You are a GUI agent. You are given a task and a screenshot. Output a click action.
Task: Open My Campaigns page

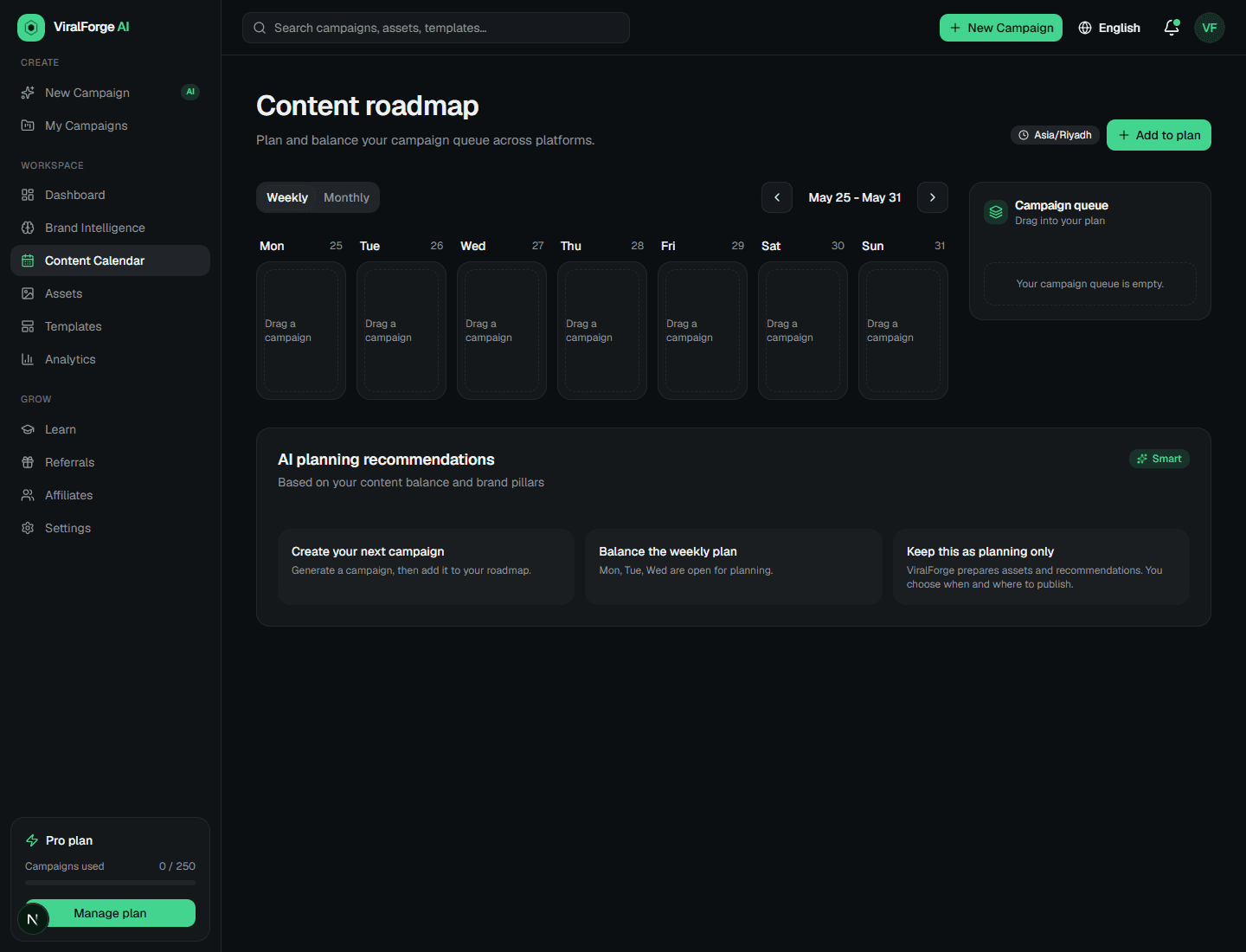pyautogui.click(x=110, y=125)
